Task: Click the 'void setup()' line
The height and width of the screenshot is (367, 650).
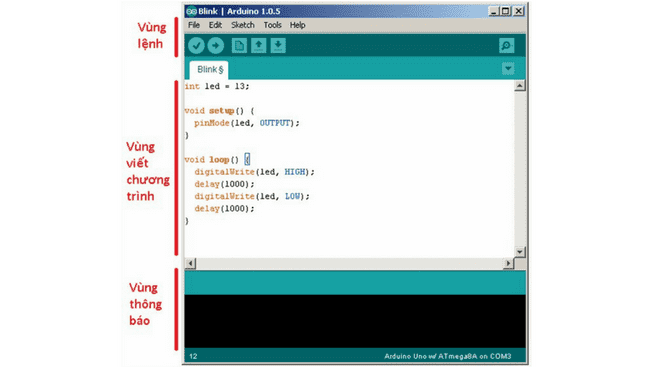Action: (x=219, y=111)
